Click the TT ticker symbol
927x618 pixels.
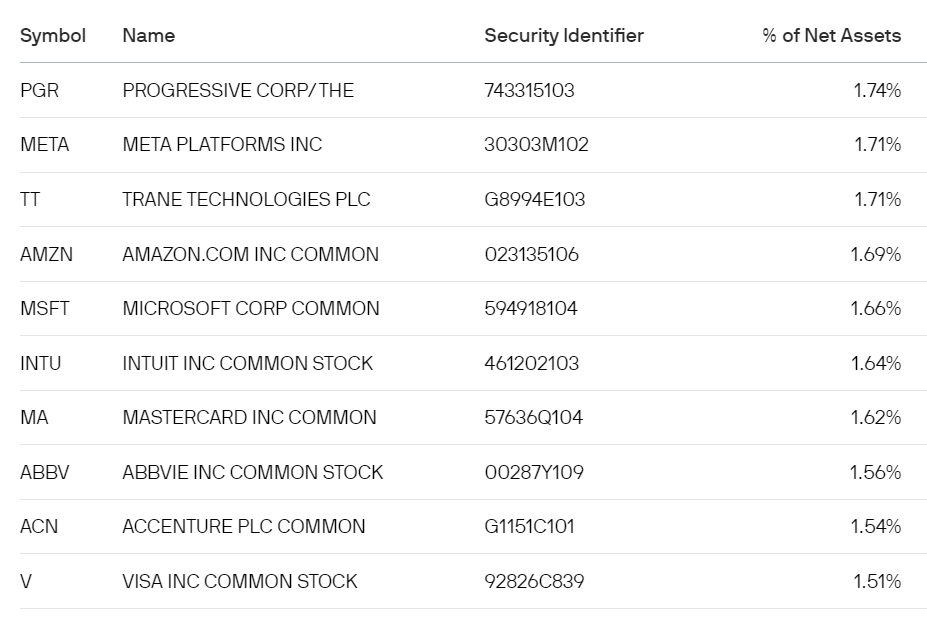tap(30, 199)
